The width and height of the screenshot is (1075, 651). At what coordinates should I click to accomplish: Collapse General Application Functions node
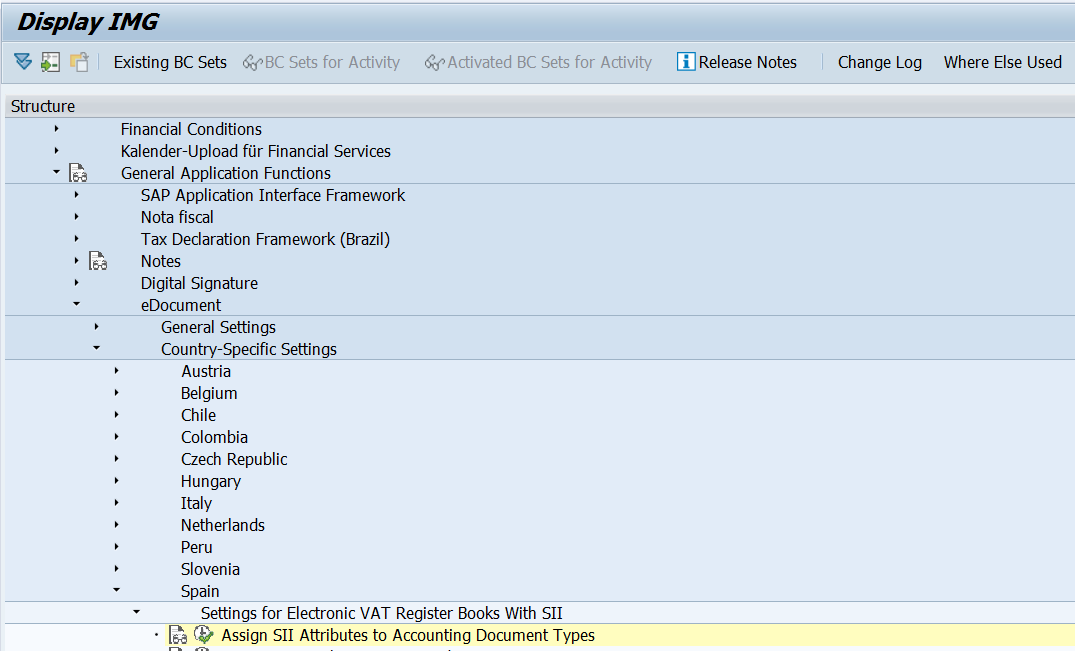[56, 172]
